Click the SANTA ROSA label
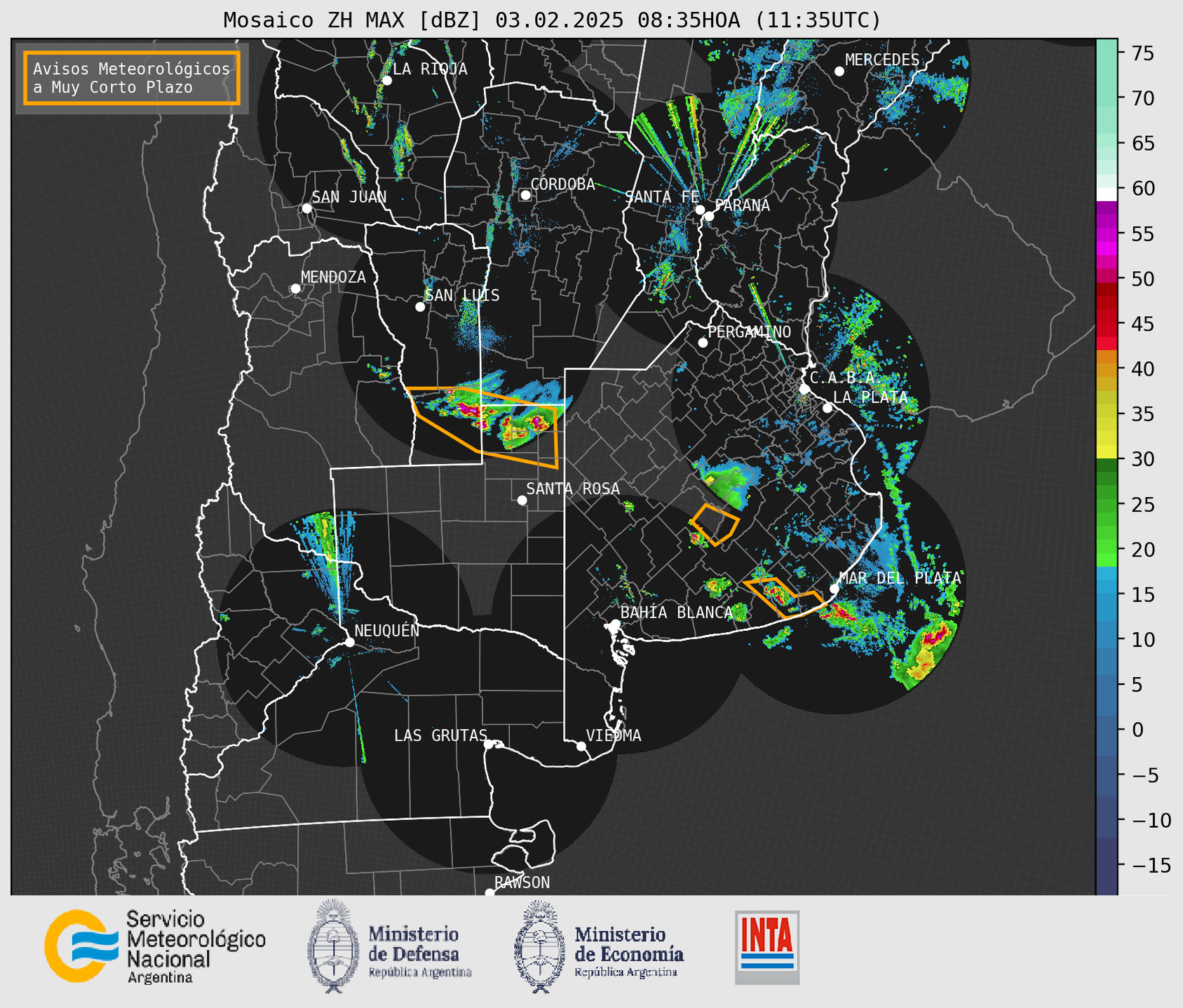 (573, 489)
